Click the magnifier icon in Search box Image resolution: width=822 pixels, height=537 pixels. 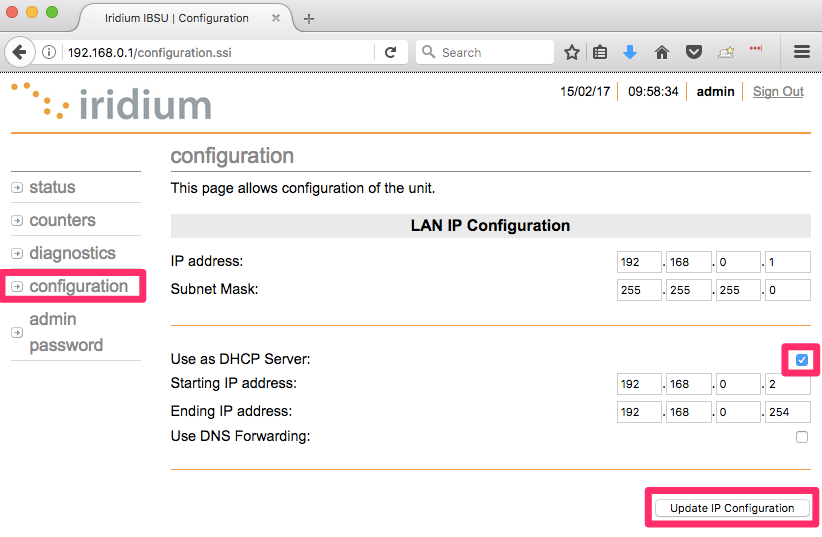pos(428,52)
